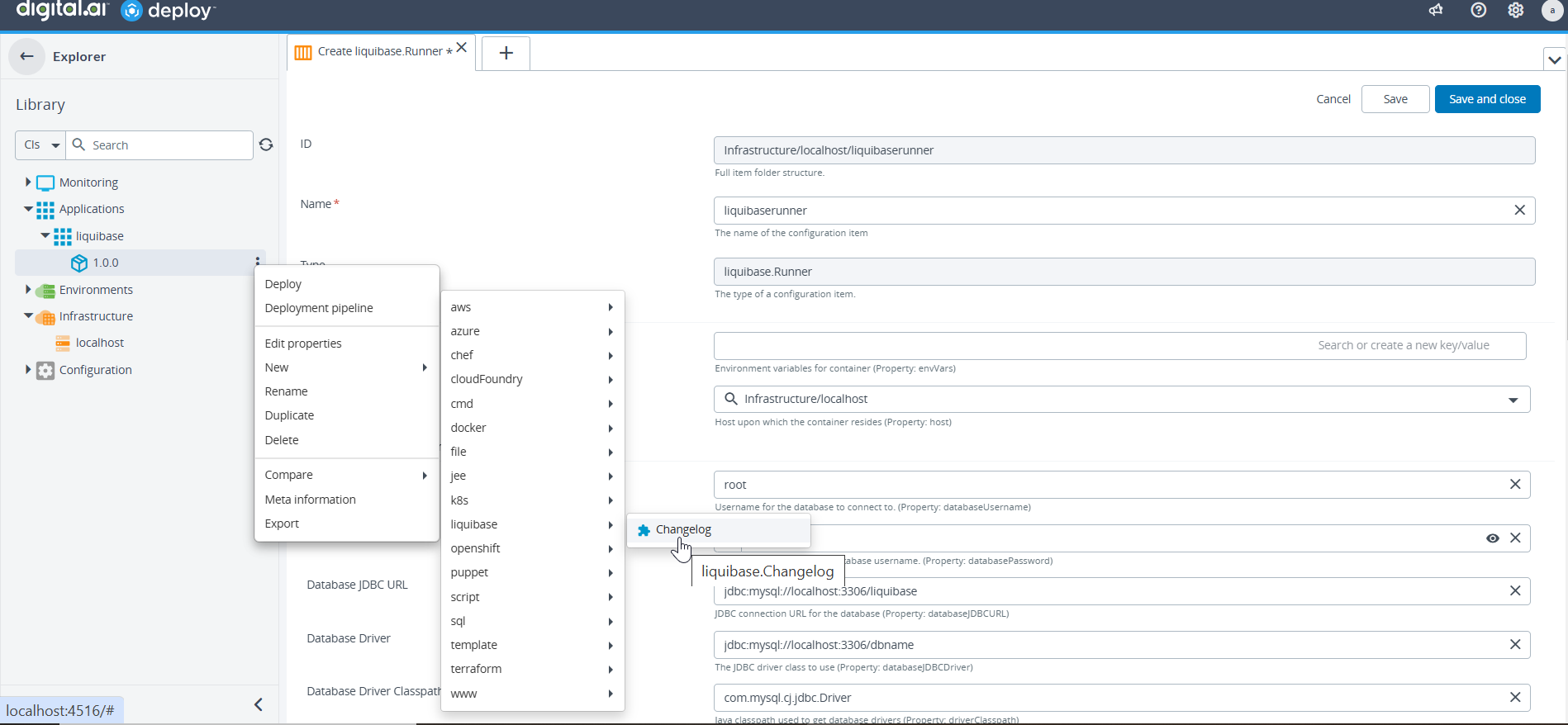Clear the Driver Classpath field
This screenshot has height=725, width=1568.
(1515, 698)
